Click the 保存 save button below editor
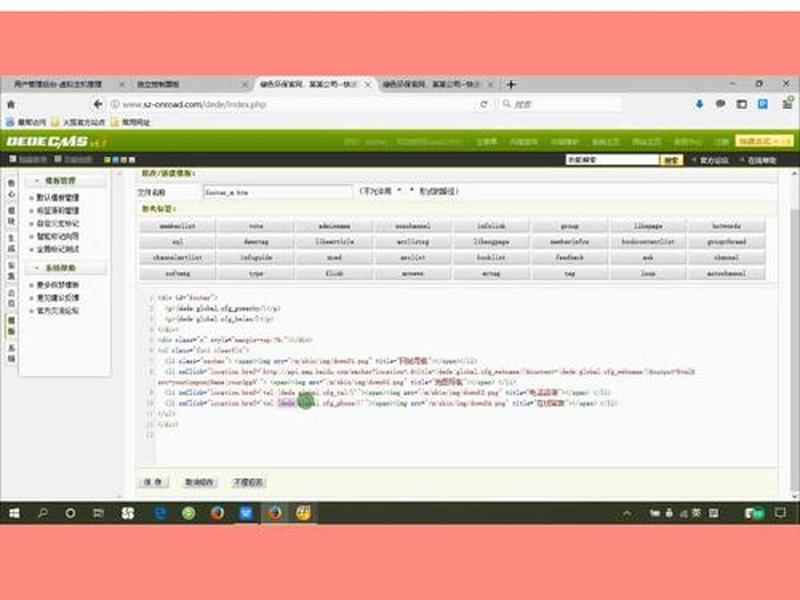 point(154,482)
